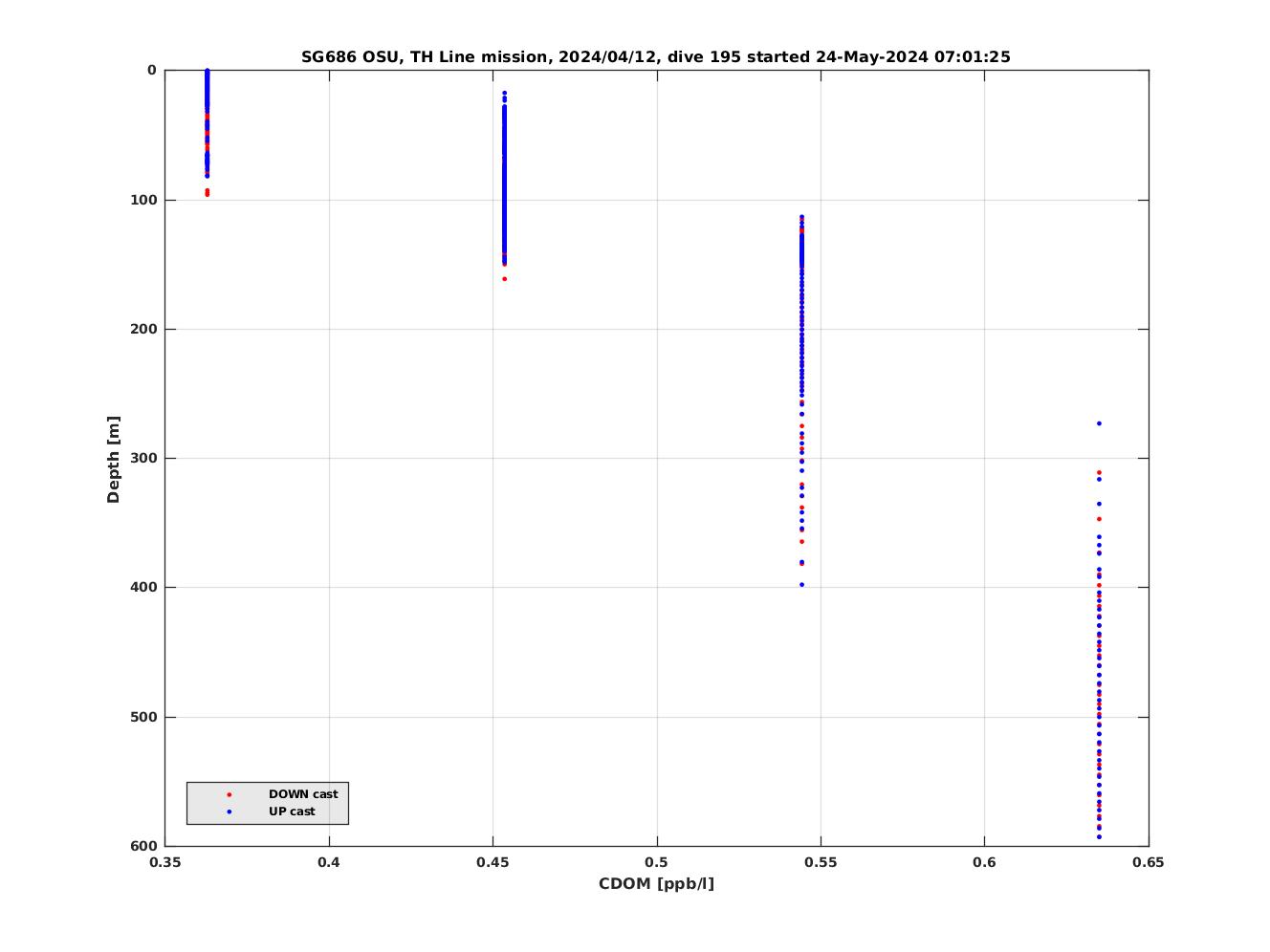Click x-axis tick label 0.65
The width and height of the screenshot is (1270, 952).
click(x=1149, y=862)
